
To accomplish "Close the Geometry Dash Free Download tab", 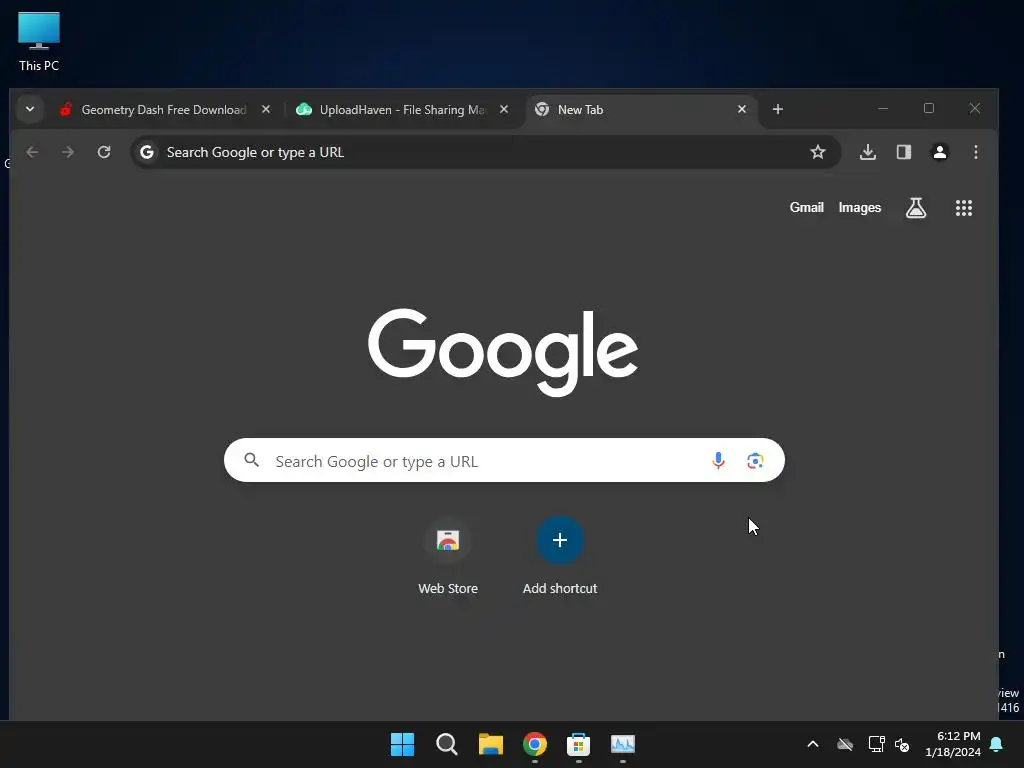I will click(266, 110).
